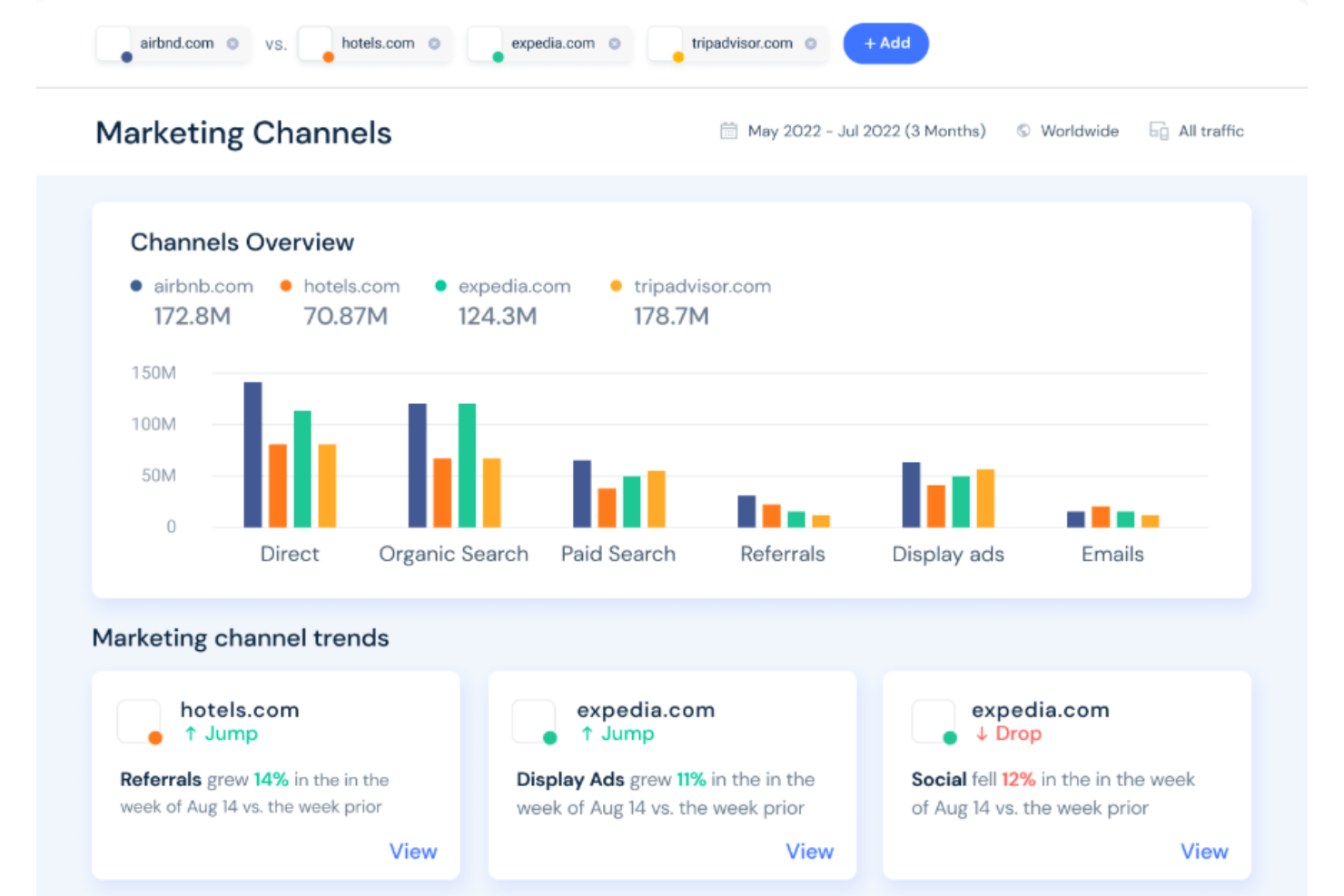
Task: Click the Organic Search axis label
Action: (x=453, y=554)
